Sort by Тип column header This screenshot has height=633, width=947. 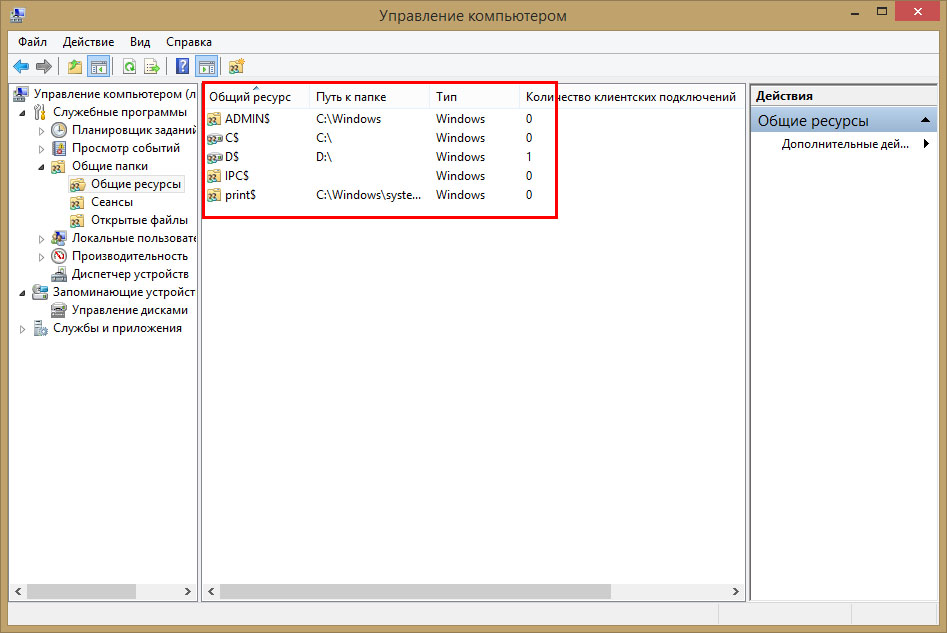click(x=475, y=97)
